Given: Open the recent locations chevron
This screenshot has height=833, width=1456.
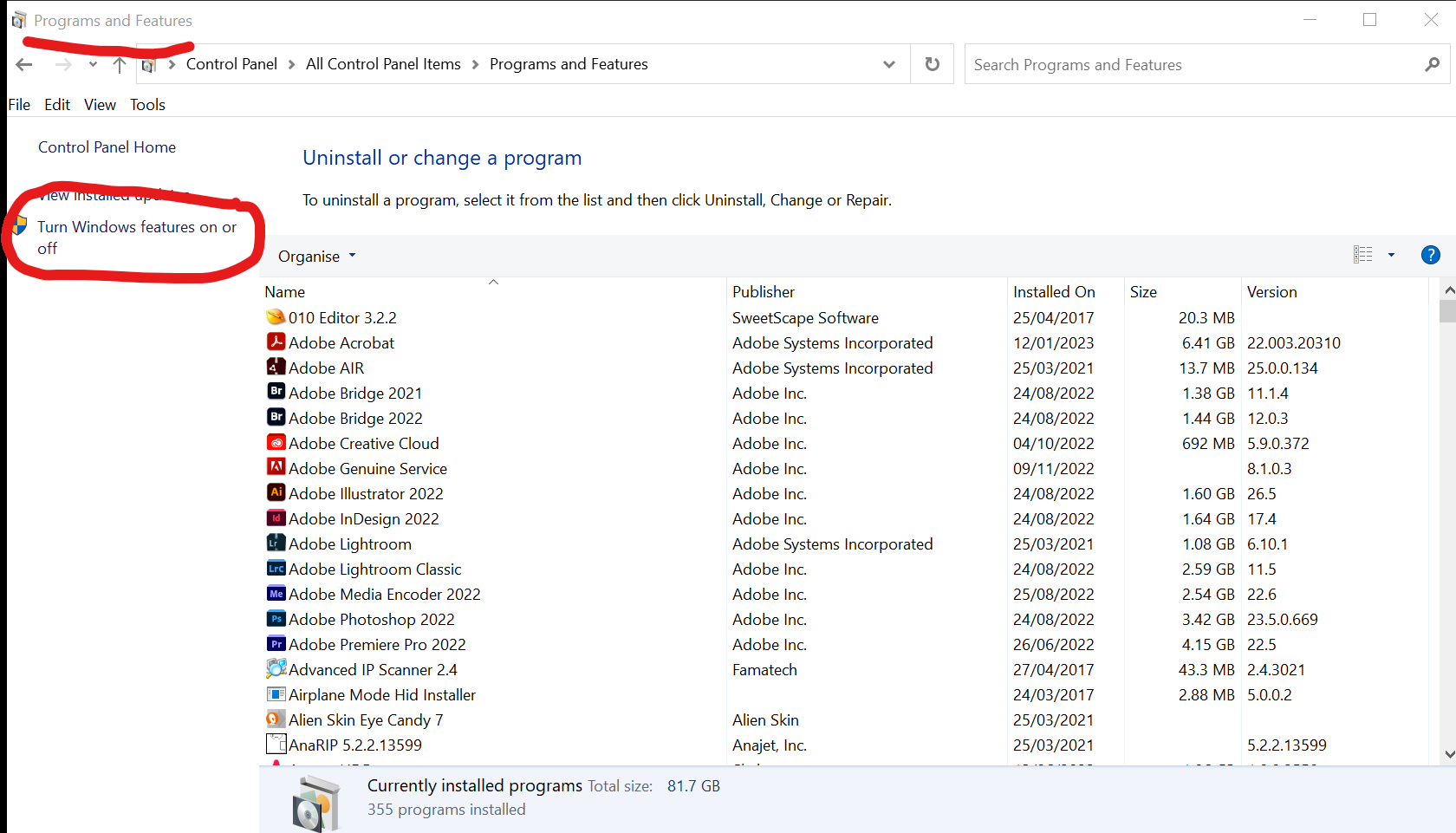Looking at the screenshot, I should click(93, 65).
